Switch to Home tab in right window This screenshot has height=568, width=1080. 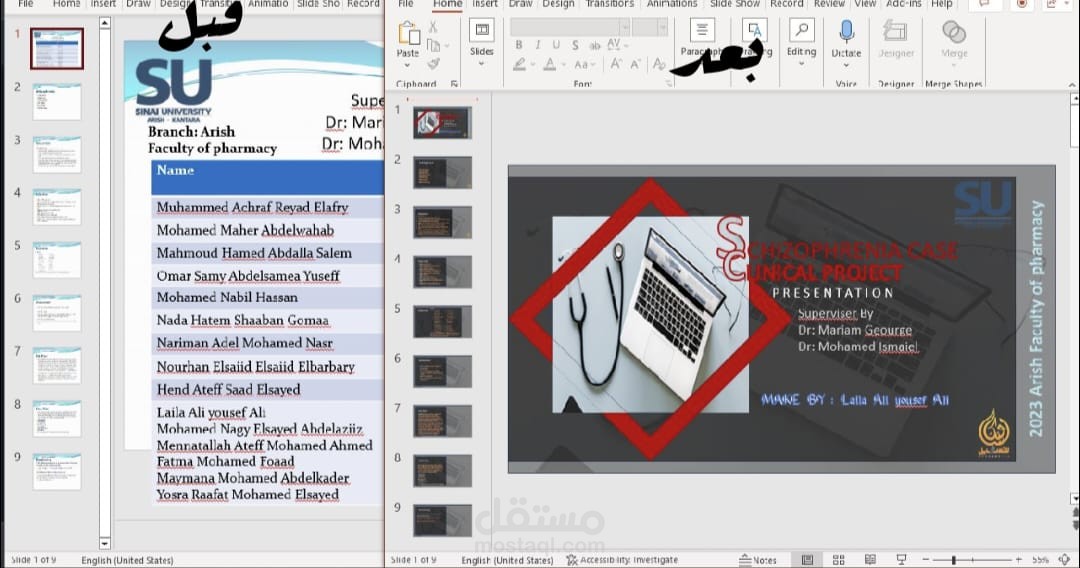[448, 4]
